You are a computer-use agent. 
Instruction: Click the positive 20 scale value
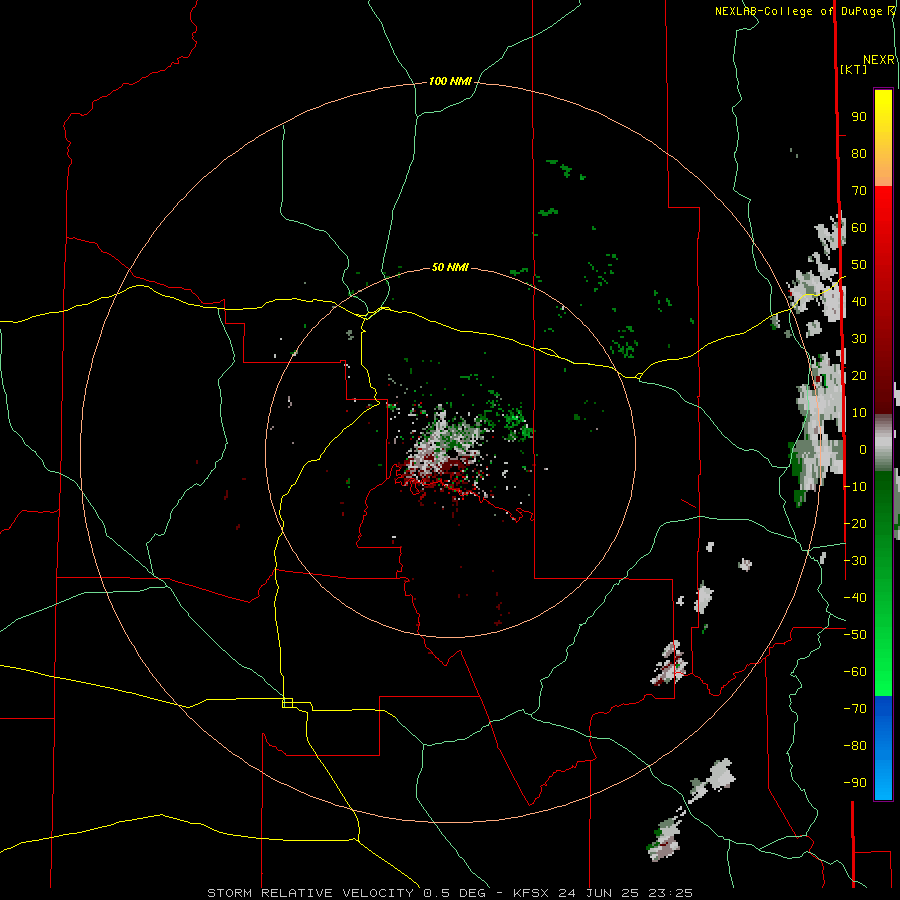point(859,376)
